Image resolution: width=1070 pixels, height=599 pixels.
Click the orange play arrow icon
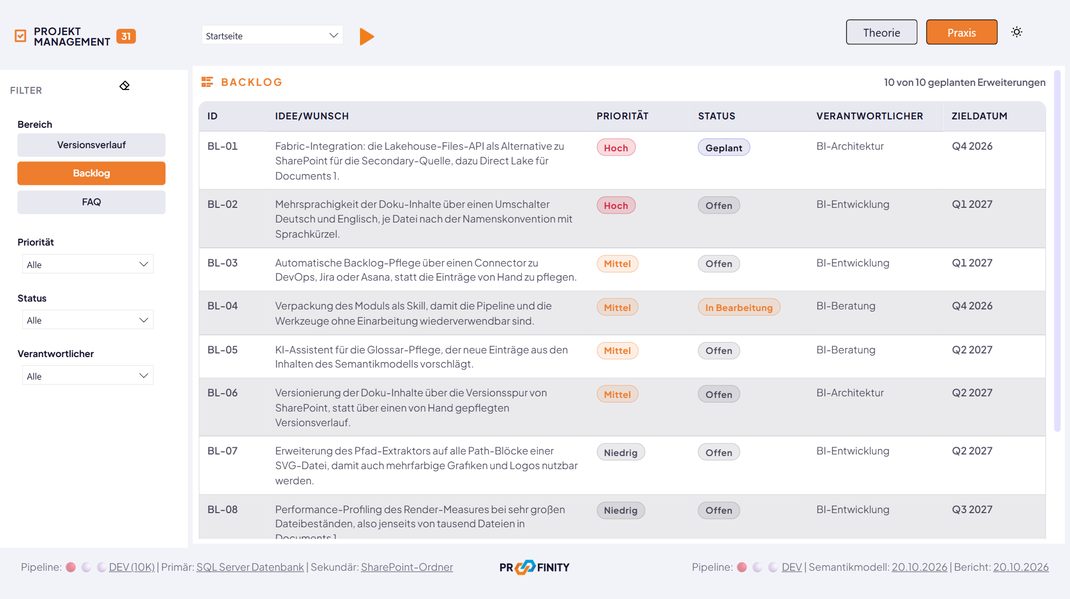[366, 36]
